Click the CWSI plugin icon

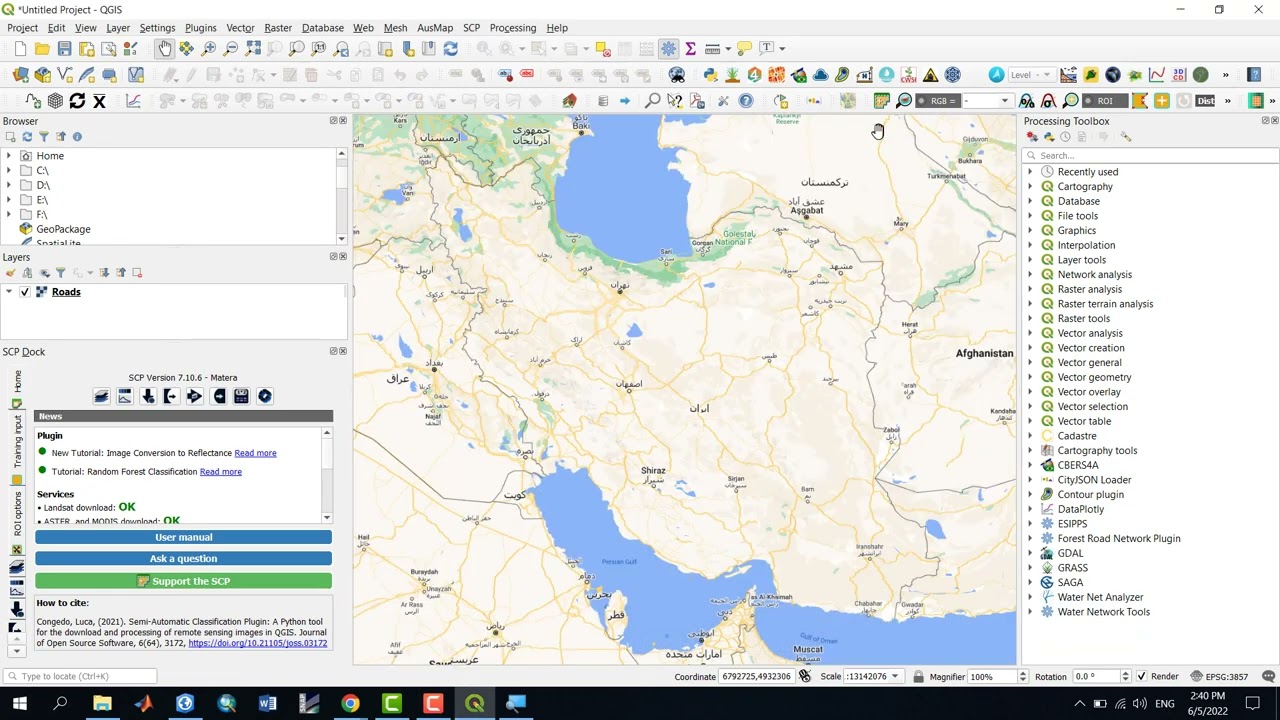point(908,75)
